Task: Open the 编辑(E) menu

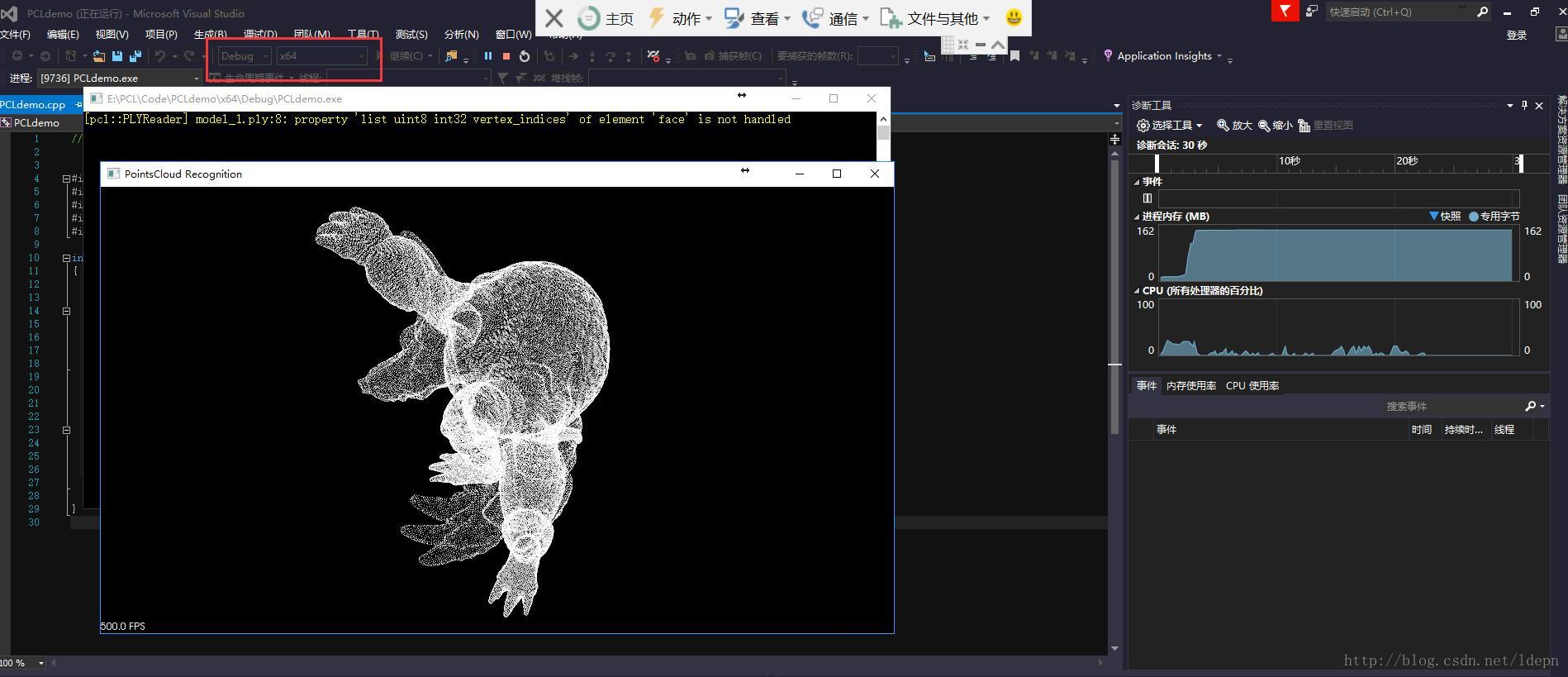Action: [x=63, y=35]
